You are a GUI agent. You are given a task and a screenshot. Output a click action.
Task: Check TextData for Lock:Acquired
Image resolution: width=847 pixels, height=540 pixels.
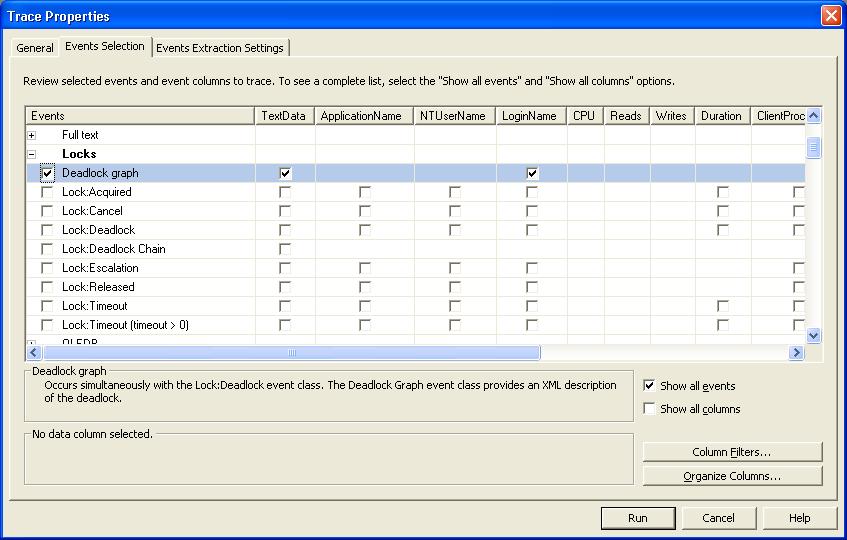[x=285, y=192]
